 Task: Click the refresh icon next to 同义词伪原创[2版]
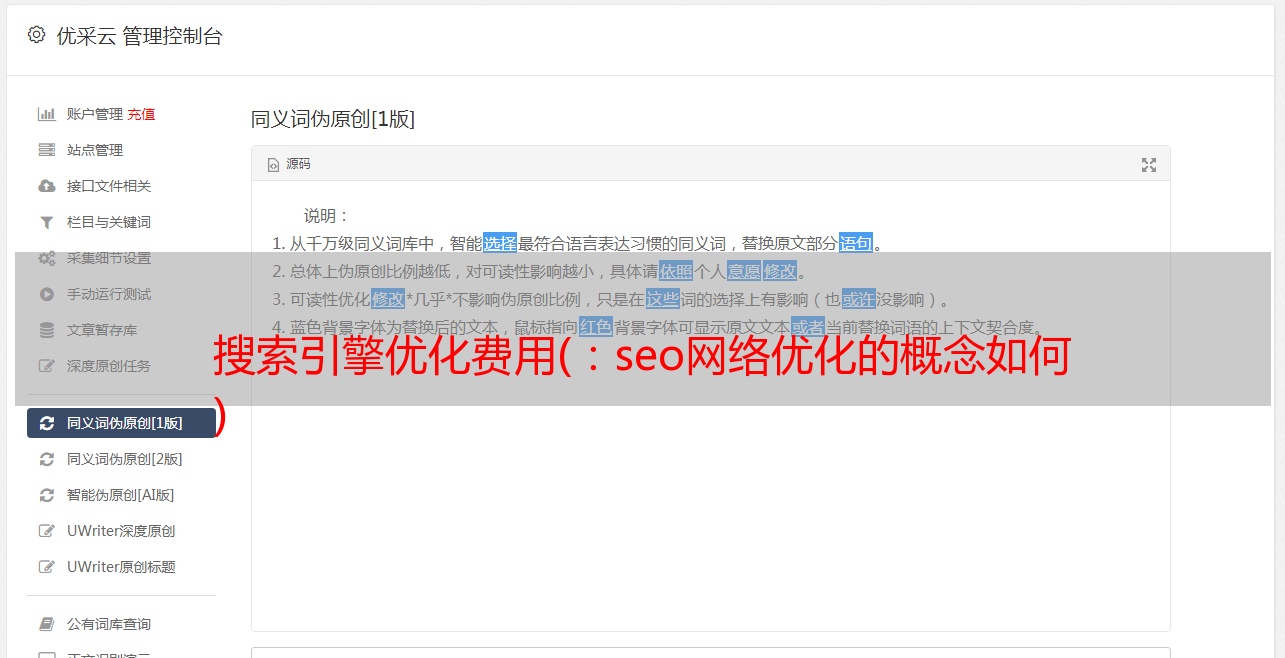[46, 459]
